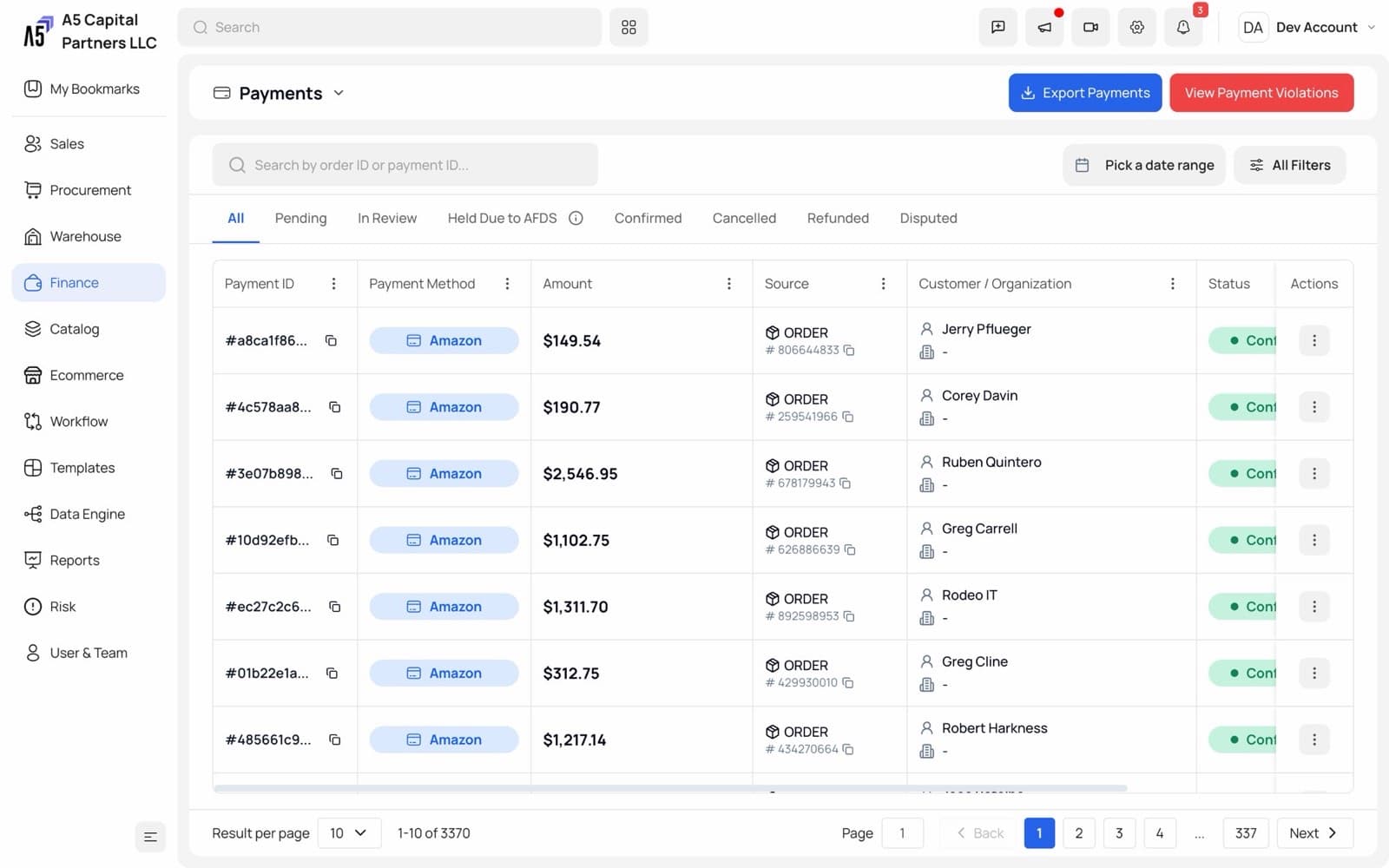
Task: Click the megaphone announcements icon
Action: [1044, 28]
